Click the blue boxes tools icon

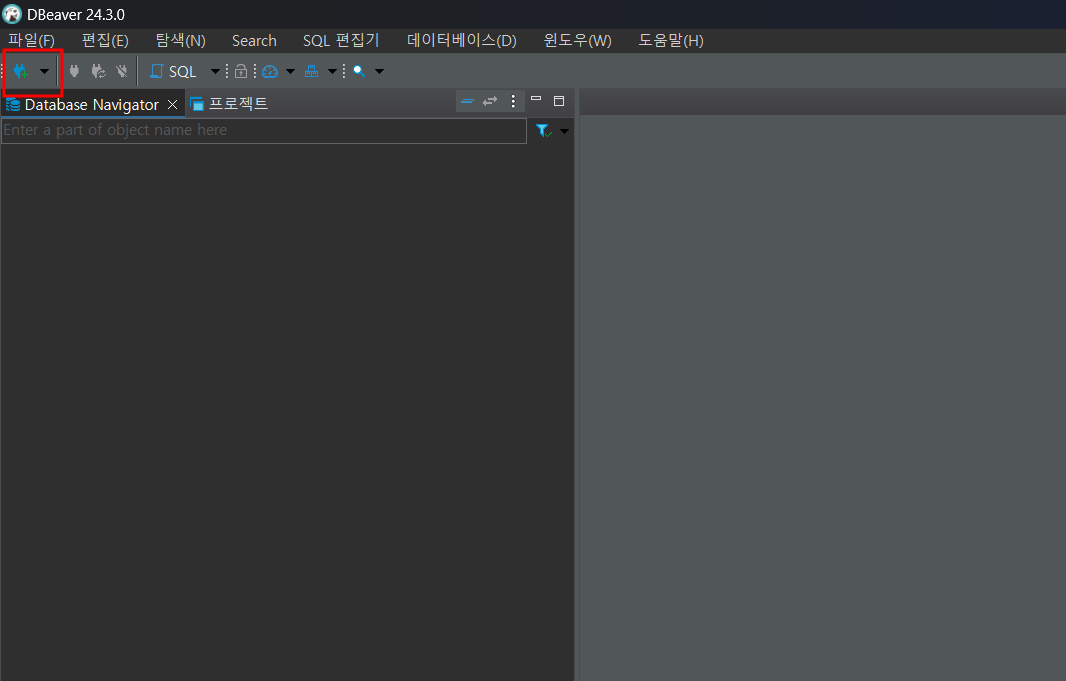(311, 71)
